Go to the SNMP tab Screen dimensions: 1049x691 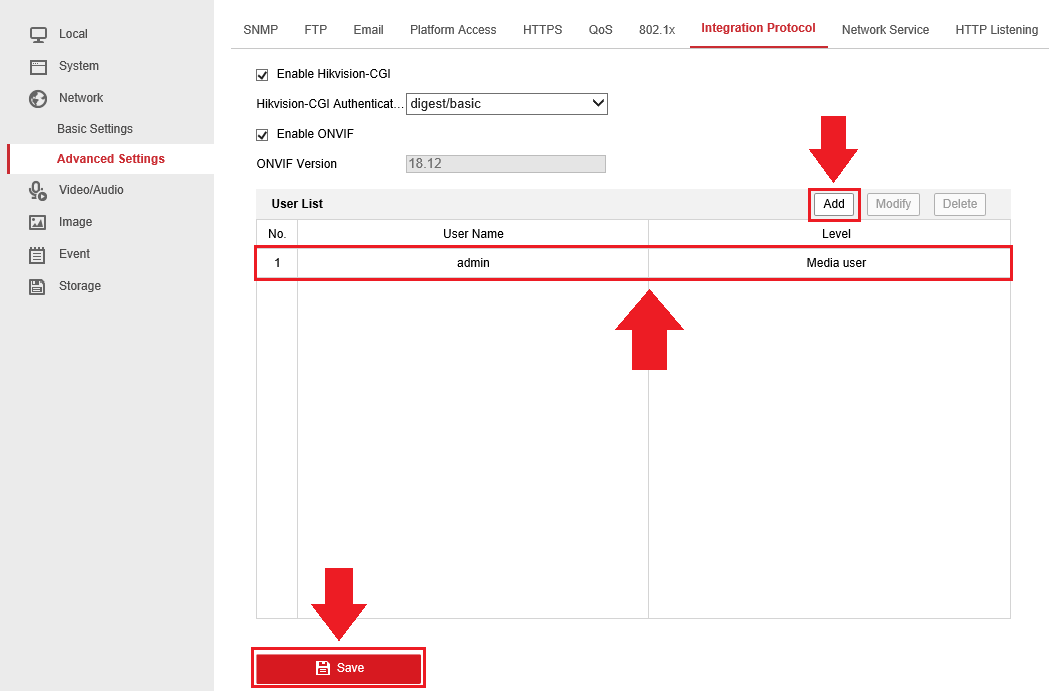tap(260, 30)
